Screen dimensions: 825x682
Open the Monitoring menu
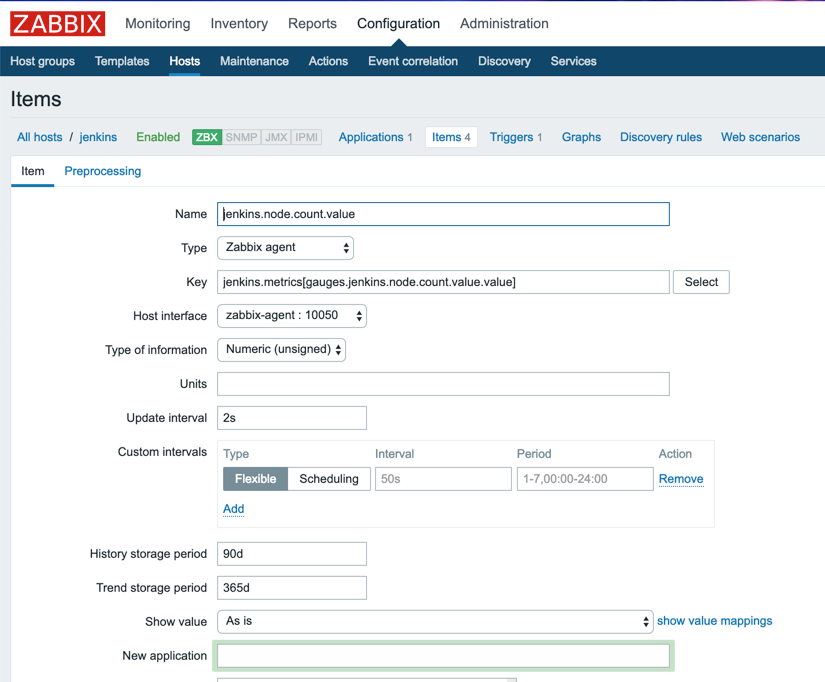[x=157, y=23]
